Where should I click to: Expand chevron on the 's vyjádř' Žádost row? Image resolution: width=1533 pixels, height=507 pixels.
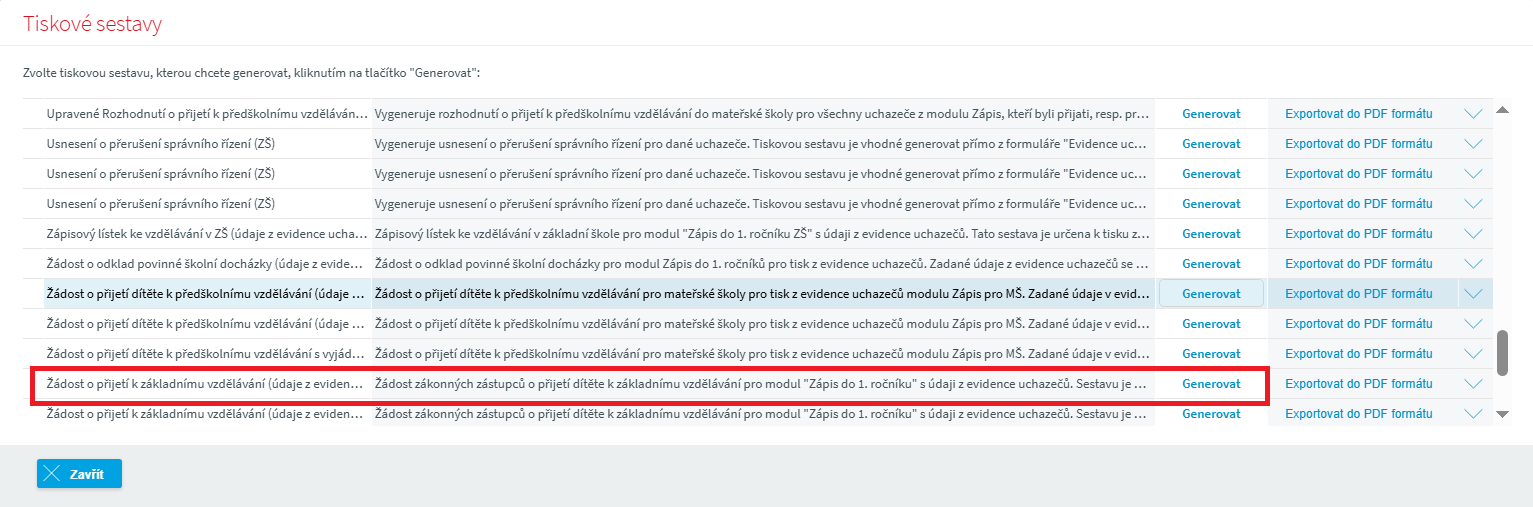pyautogui.click(x=1473, y=354)
